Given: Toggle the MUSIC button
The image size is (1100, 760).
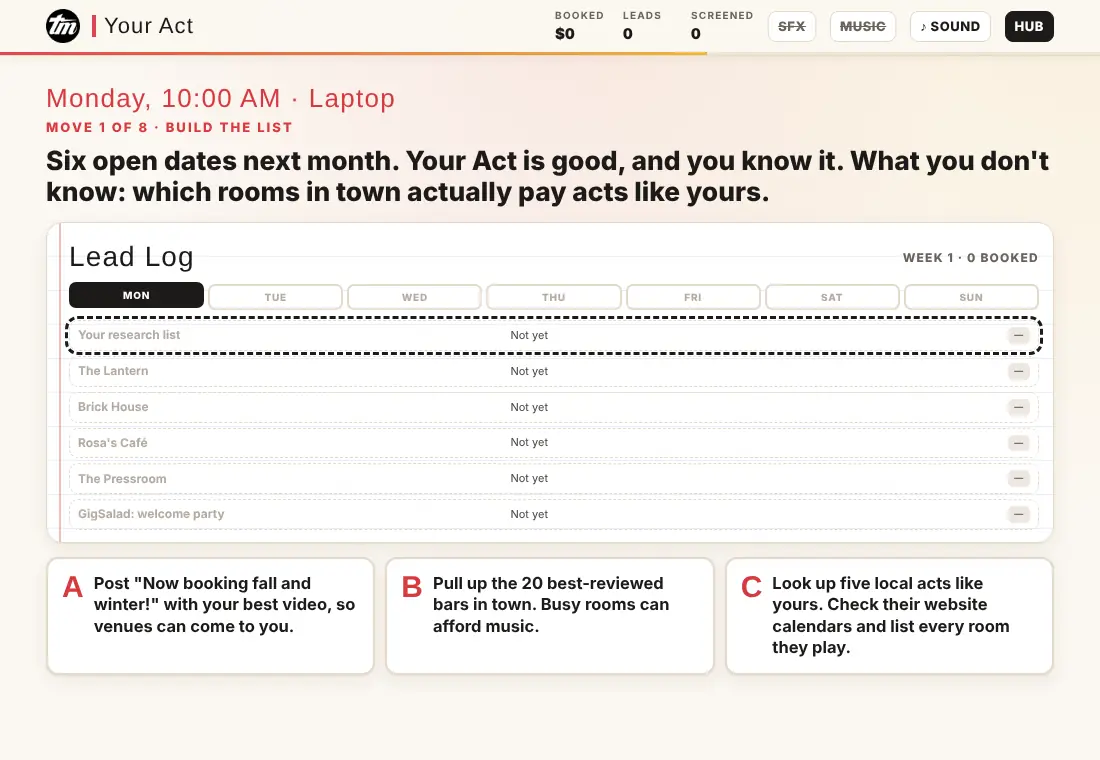Looking at the screenshot, I should point(862,27).
